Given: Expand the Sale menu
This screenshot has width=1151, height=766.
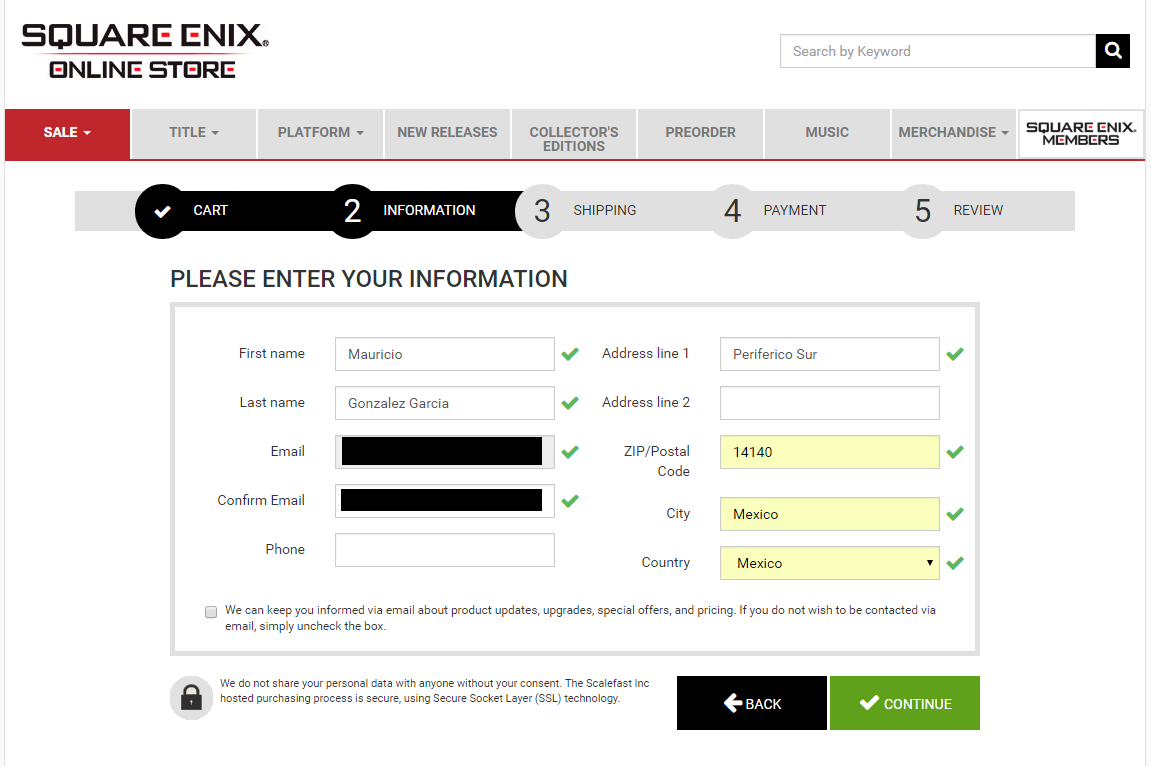Looking at the screenshot, I should [67, 133].
